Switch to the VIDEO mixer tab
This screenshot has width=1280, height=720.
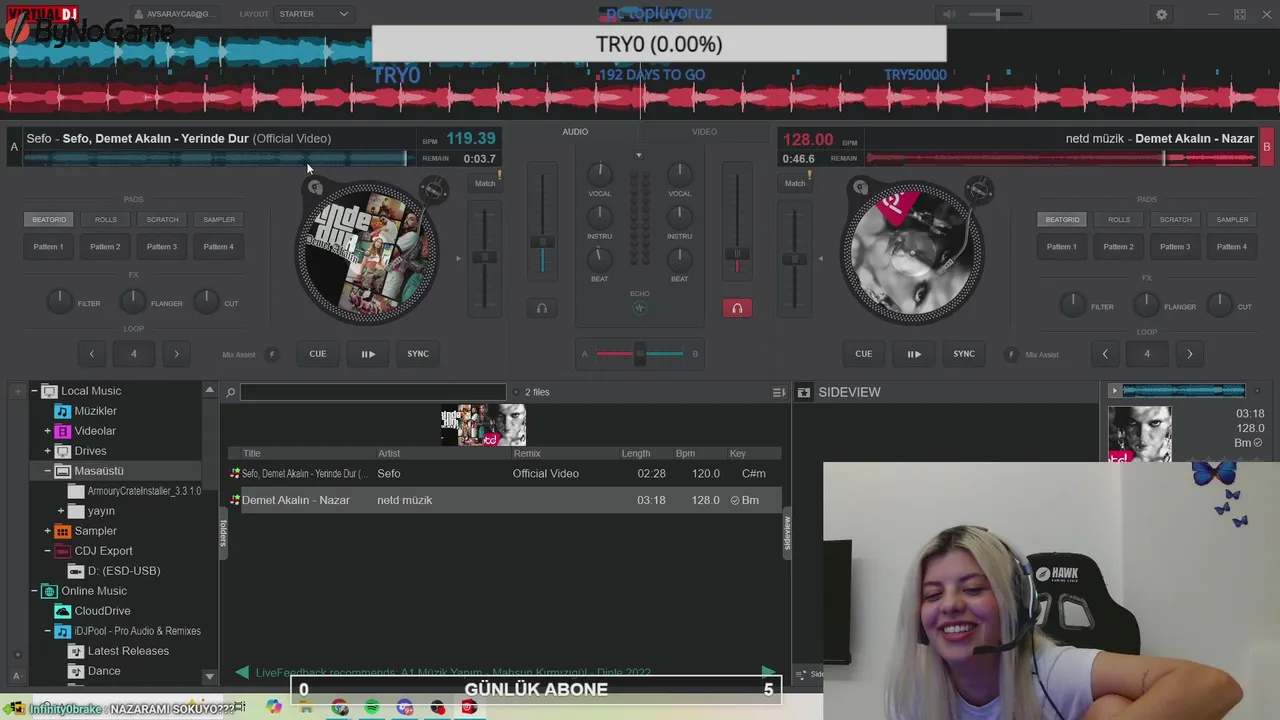pyautogui.click(x=704, y=132)
